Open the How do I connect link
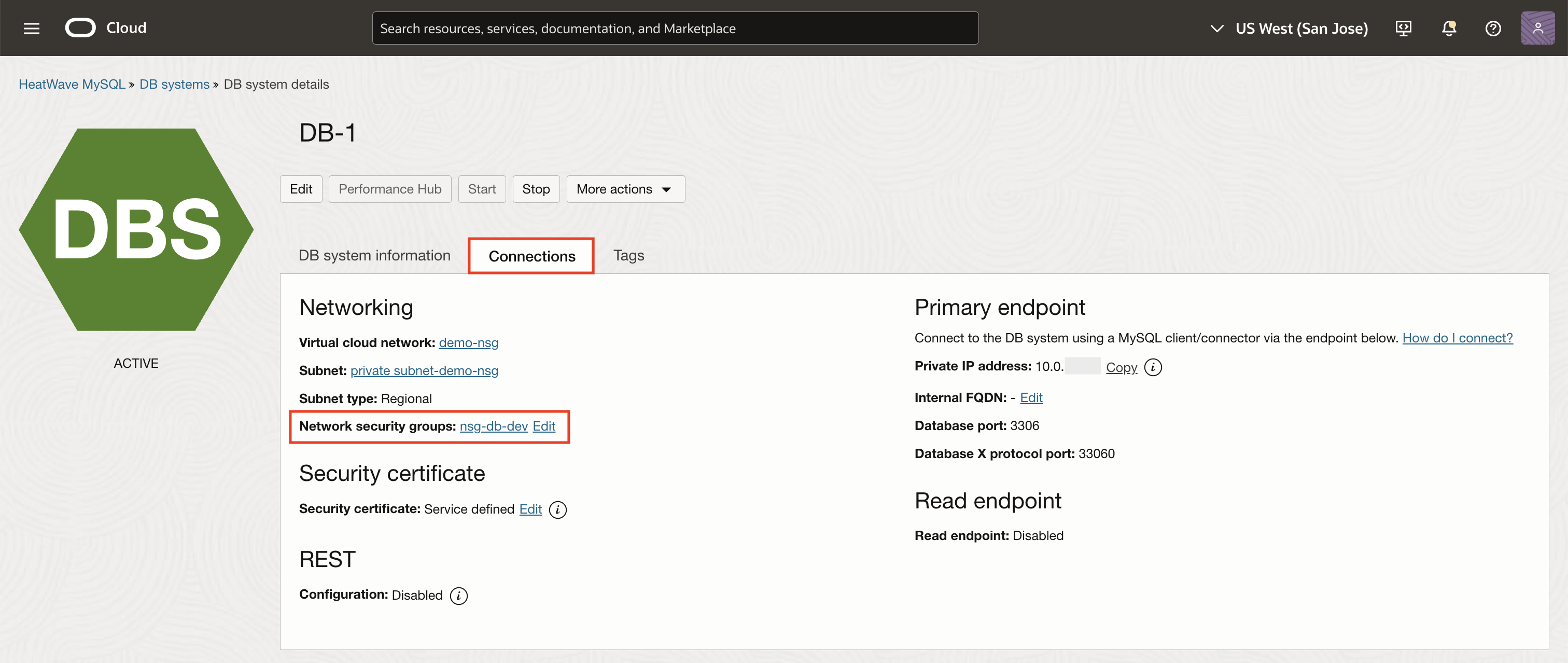Screen dimensions: 1568x663 click(x=1457, y=338)
